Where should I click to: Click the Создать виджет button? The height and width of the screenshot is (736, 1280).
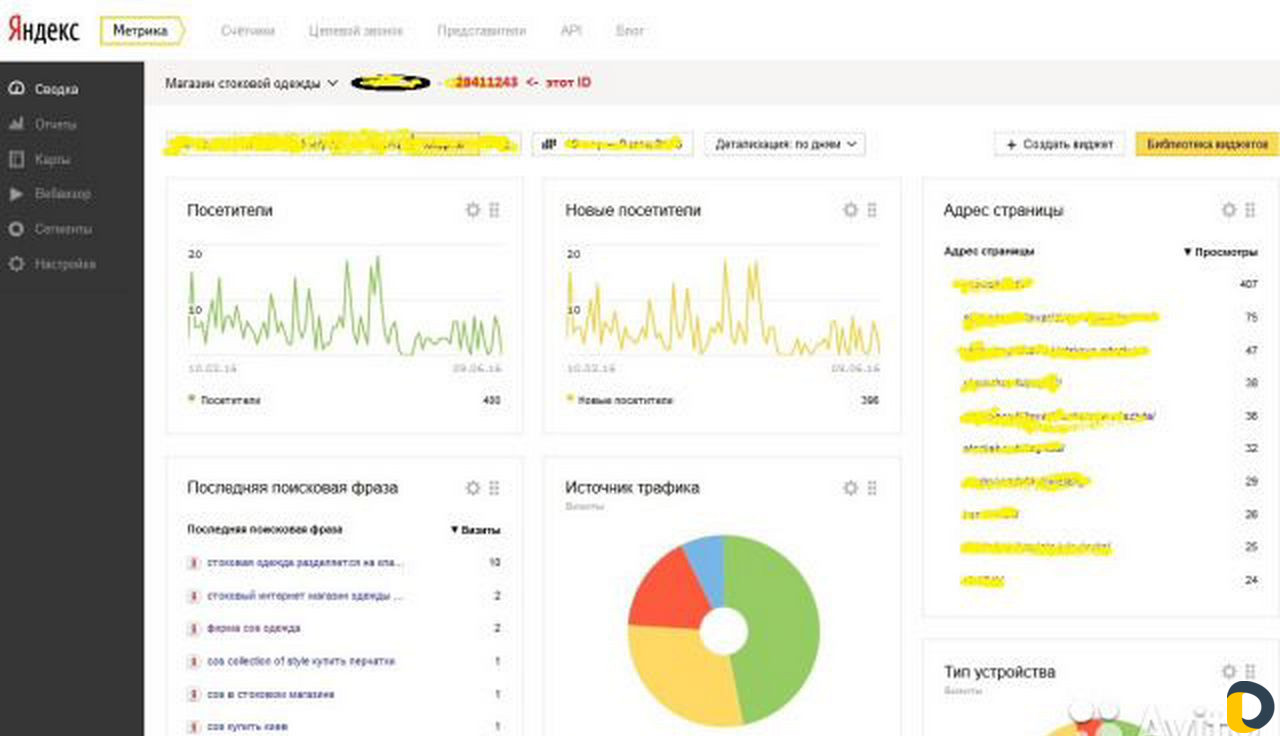(1059, 144)
